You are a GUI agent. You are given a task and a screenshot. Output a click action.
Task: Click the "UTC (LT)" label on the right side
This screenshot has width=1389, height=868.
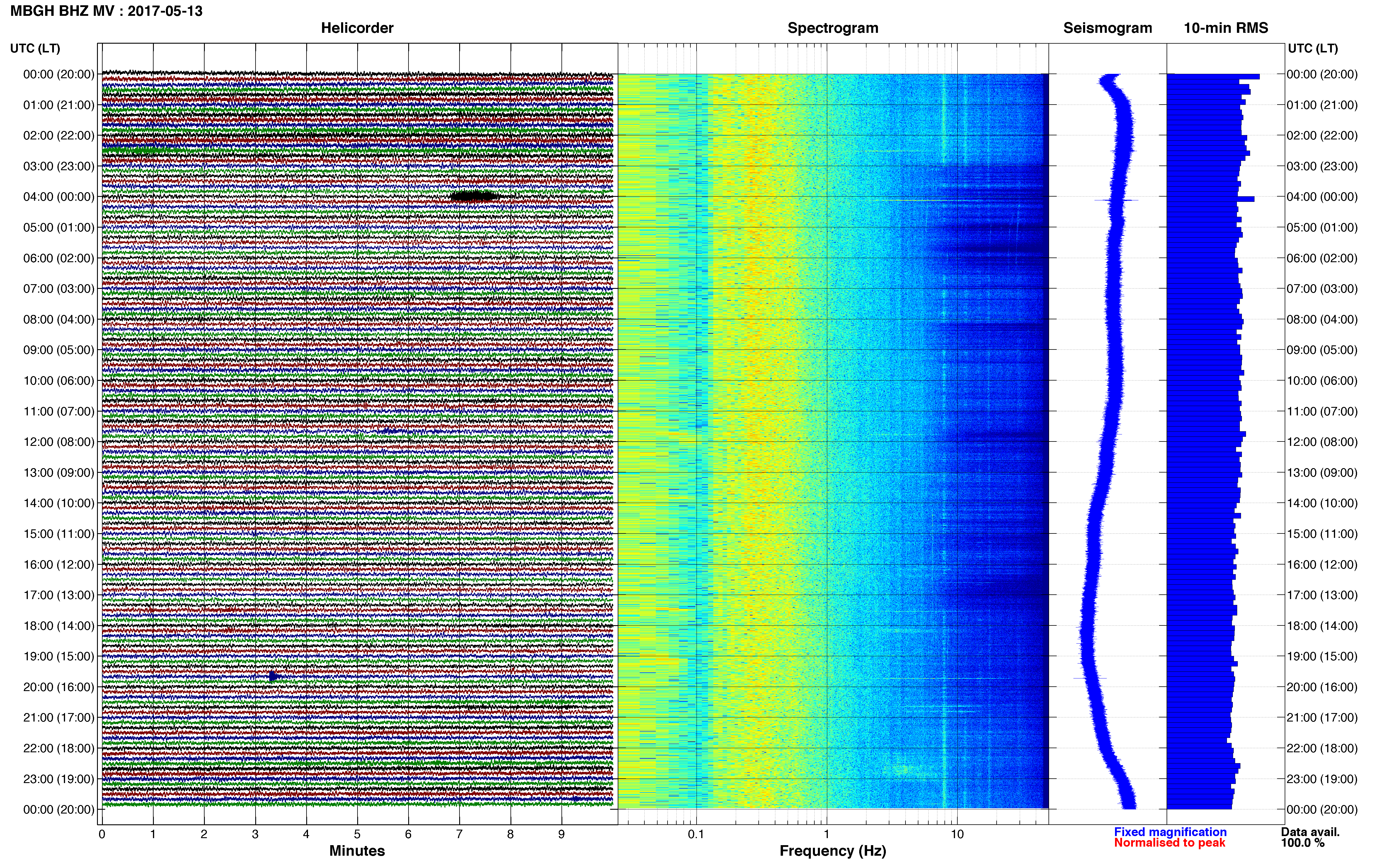click(x=1313, y=48)
